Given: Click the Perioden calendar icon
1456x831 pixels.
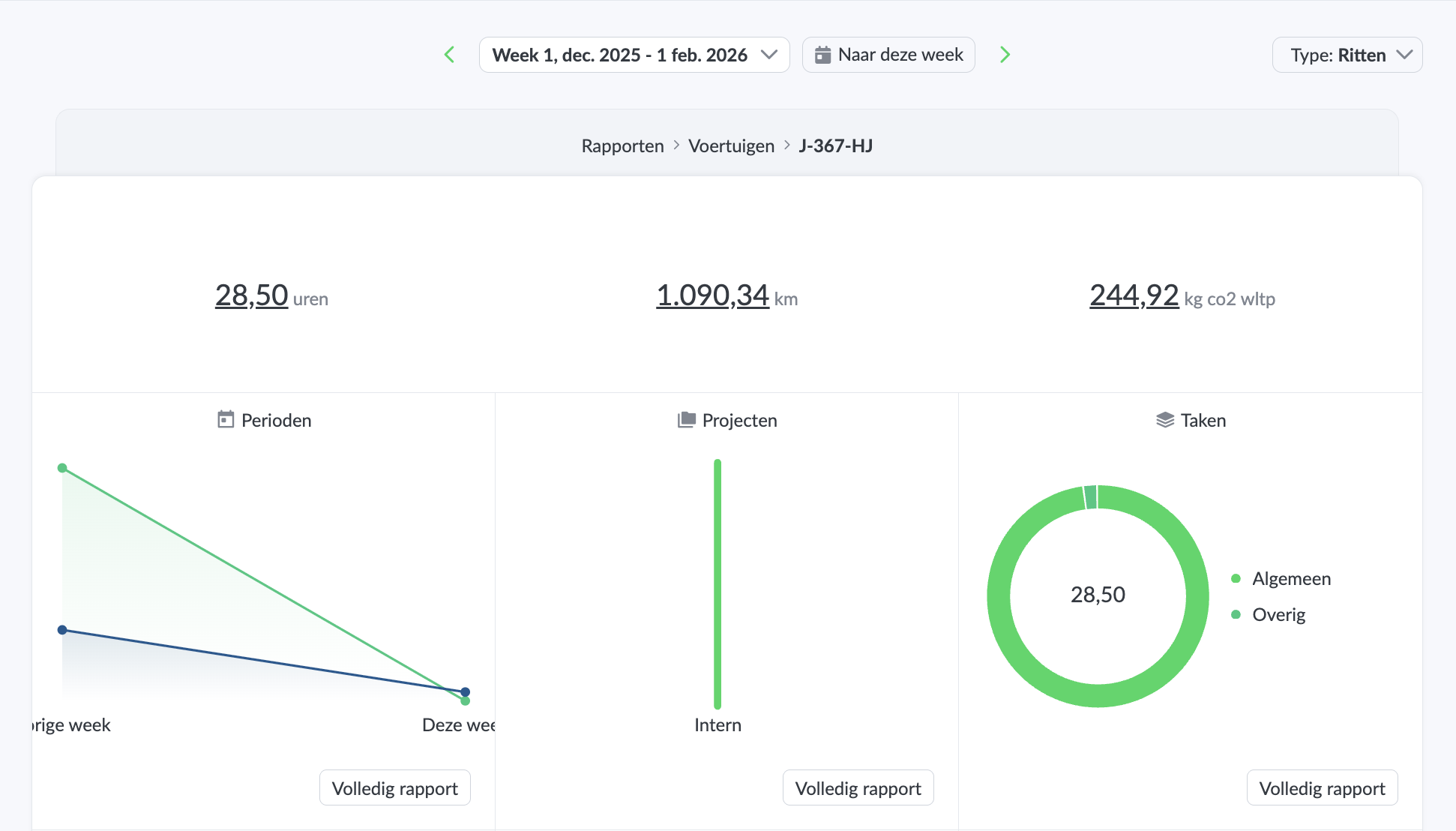Looking at the screenshot, I should tap(226, 419).
